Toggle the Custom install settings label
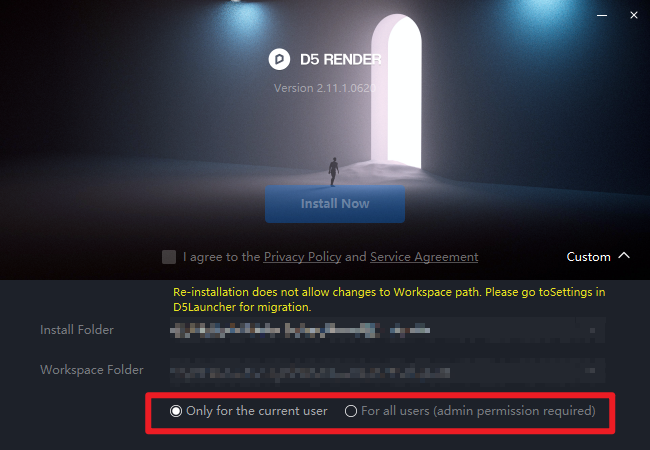The image size is (650, 450). (x=588, y=257)
